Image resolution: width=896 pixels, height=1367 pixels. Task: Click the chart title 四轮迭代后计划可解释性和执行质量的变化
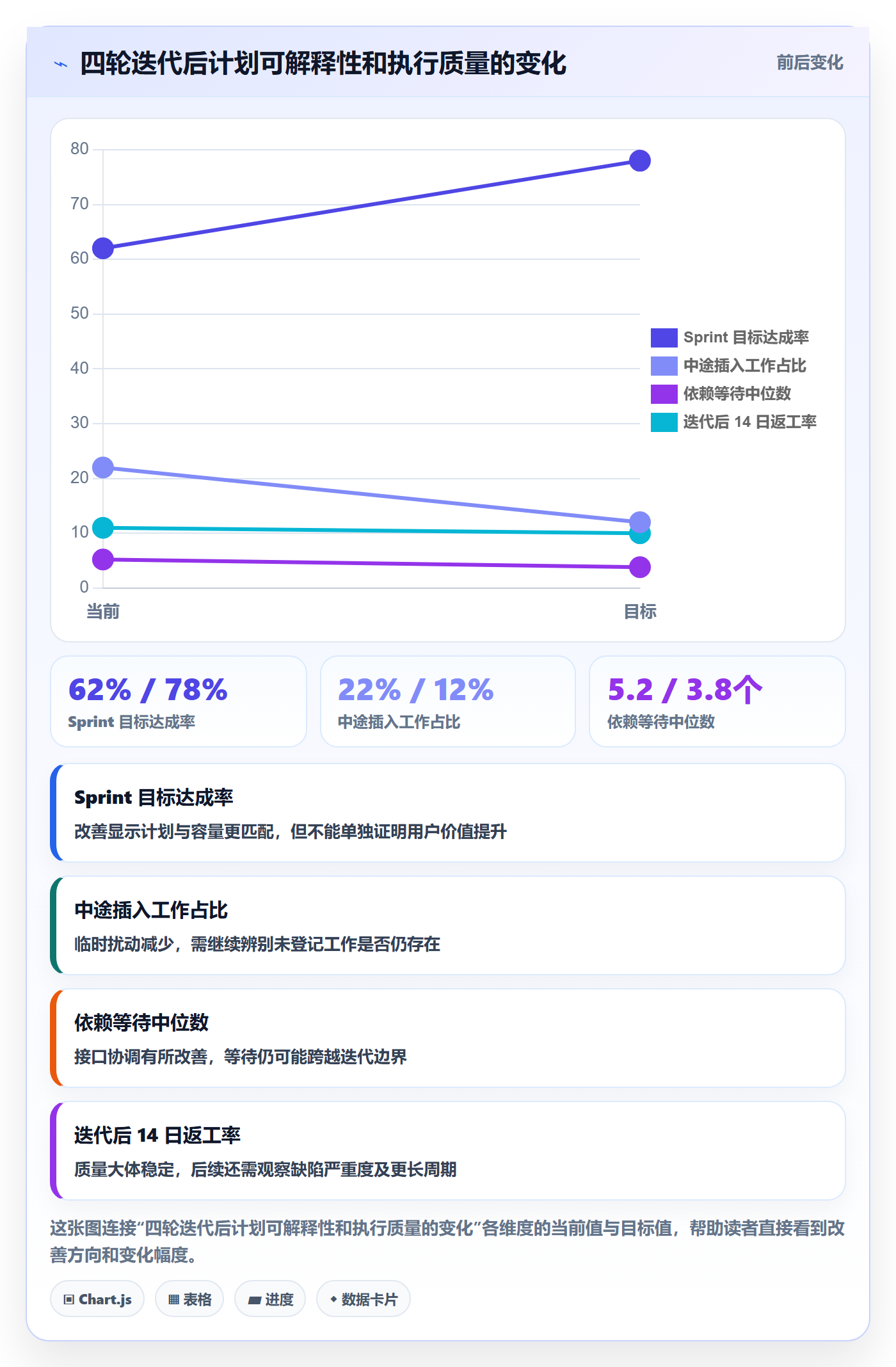click(x=323, y=63)
